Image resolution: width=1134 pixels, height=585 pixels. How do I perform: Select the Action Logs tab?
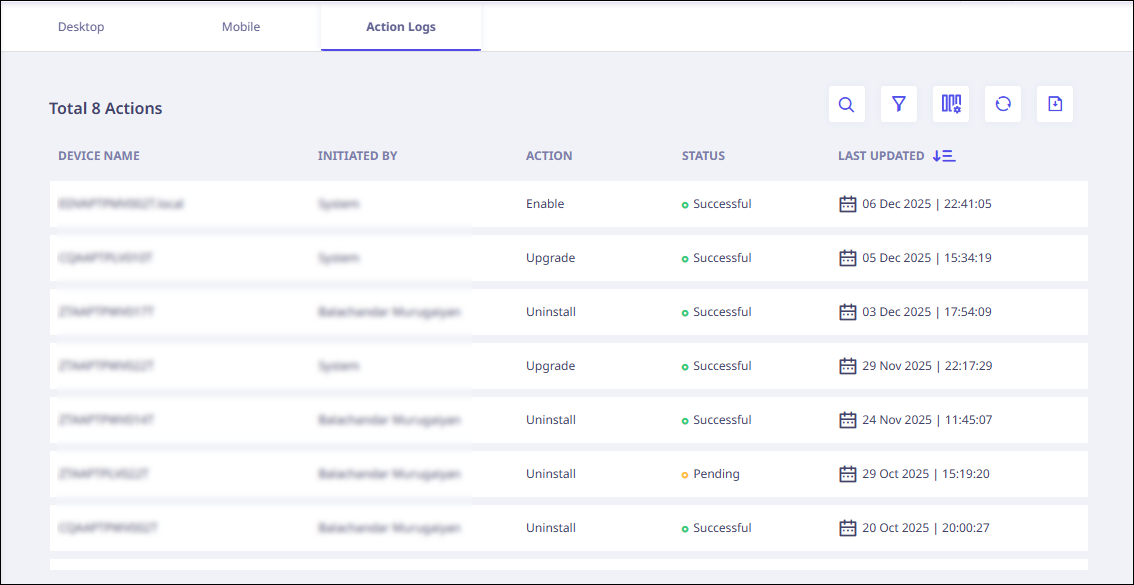click(401, 27)
